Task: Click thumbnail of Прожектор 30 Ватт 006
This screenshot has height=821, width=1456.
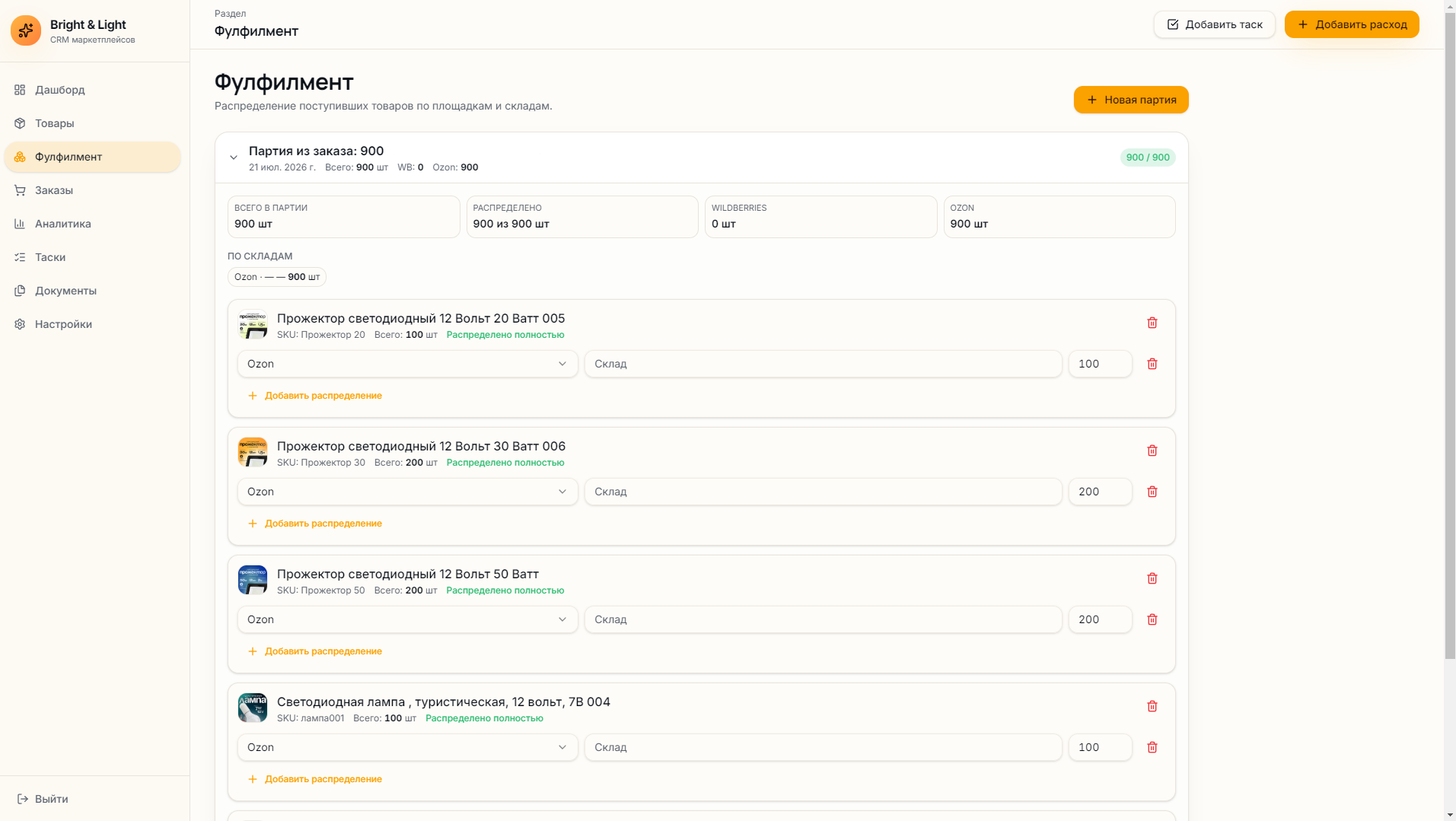Action: pos(253,452)
